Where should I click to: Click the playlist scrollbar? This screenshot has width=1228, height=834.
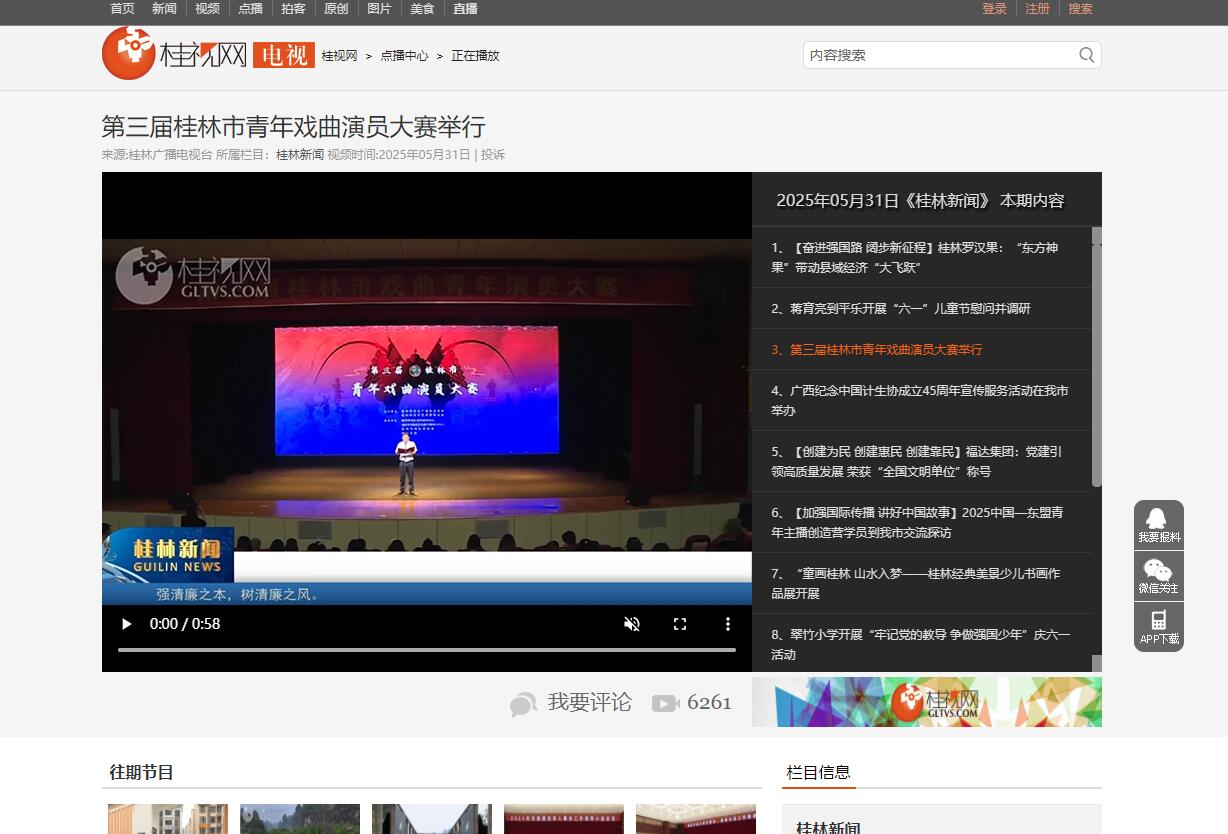tap(1096, 360)
